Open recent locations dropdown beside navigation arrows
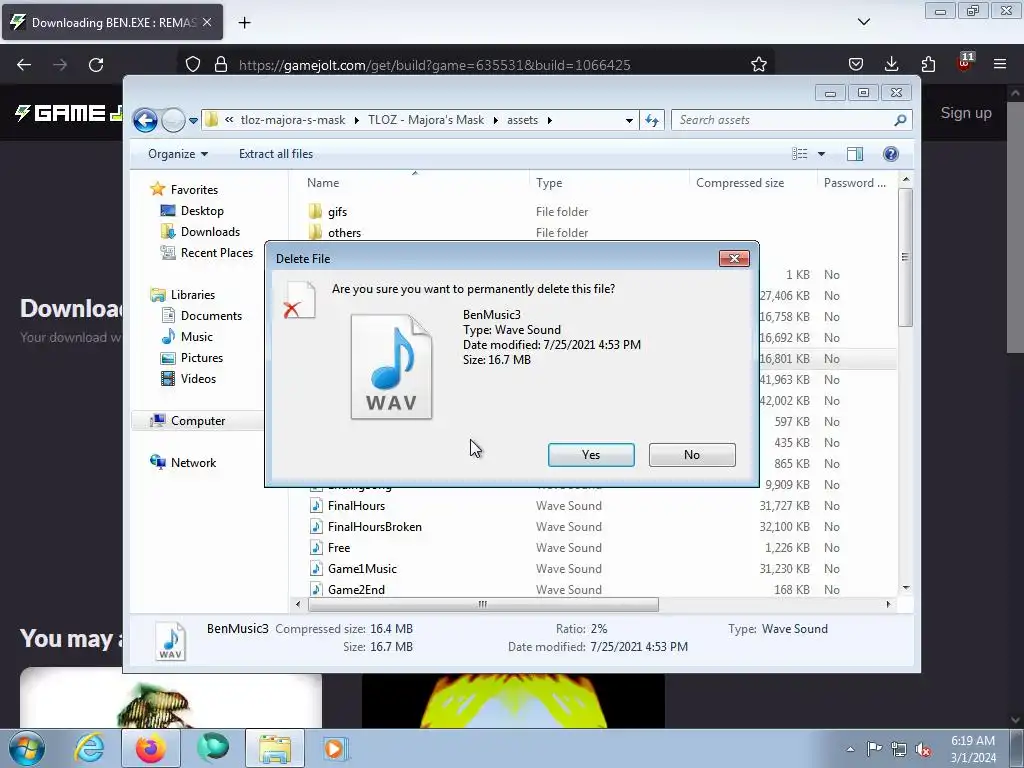 193,121
